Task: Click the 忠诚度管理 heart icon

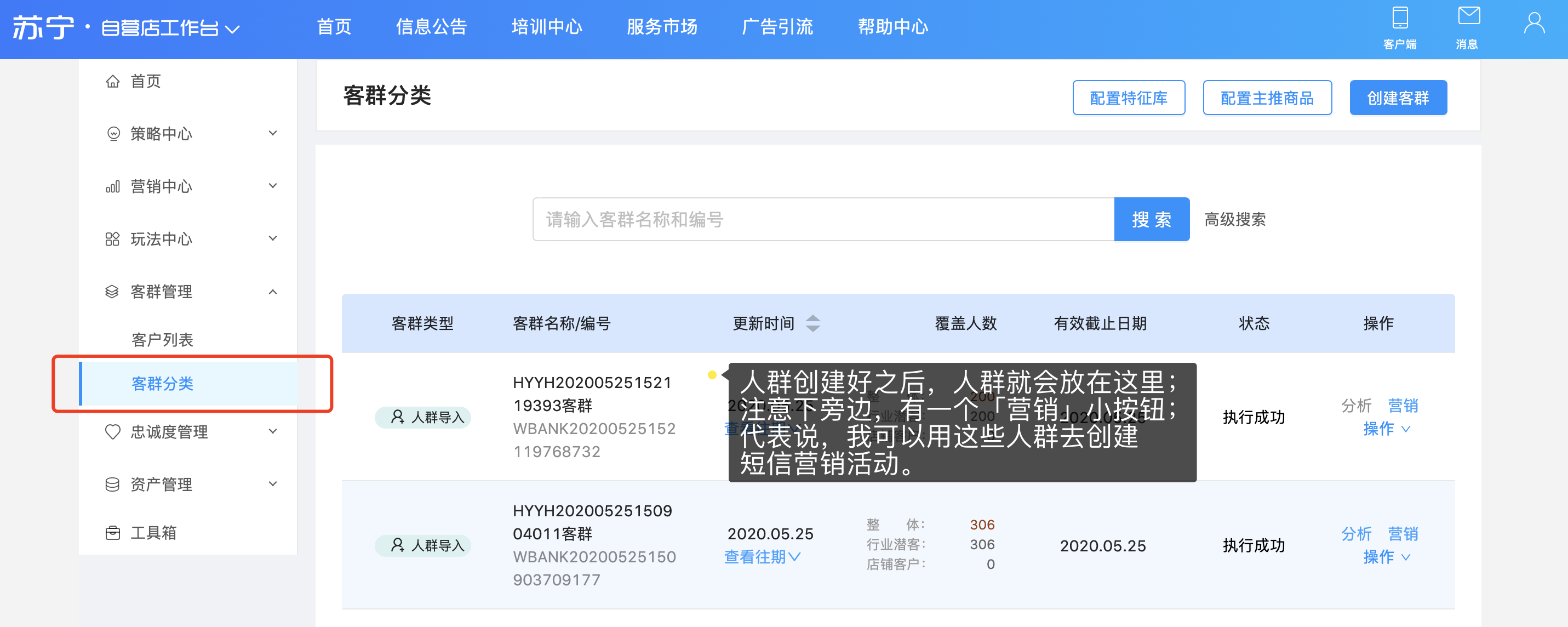Action: pyautogui.click(x=113, y=431)
